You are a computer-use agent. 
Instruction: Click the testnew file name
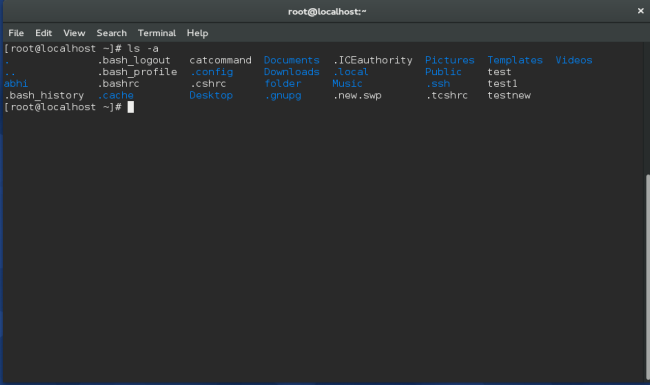(x=509, y=95)
